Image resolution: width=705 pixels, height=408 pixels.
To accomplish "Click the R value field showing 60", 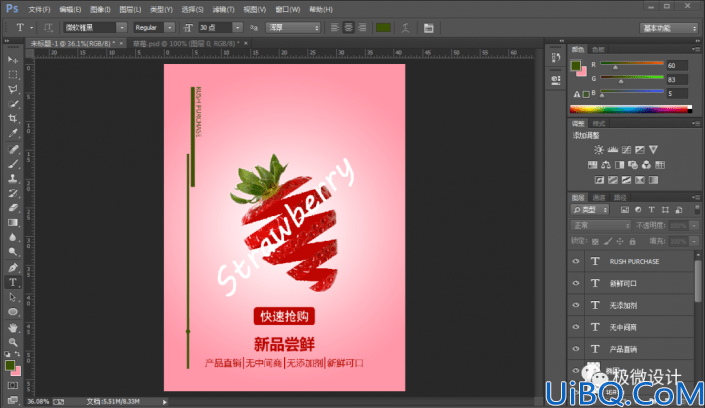I will click(x=677, y=66).
